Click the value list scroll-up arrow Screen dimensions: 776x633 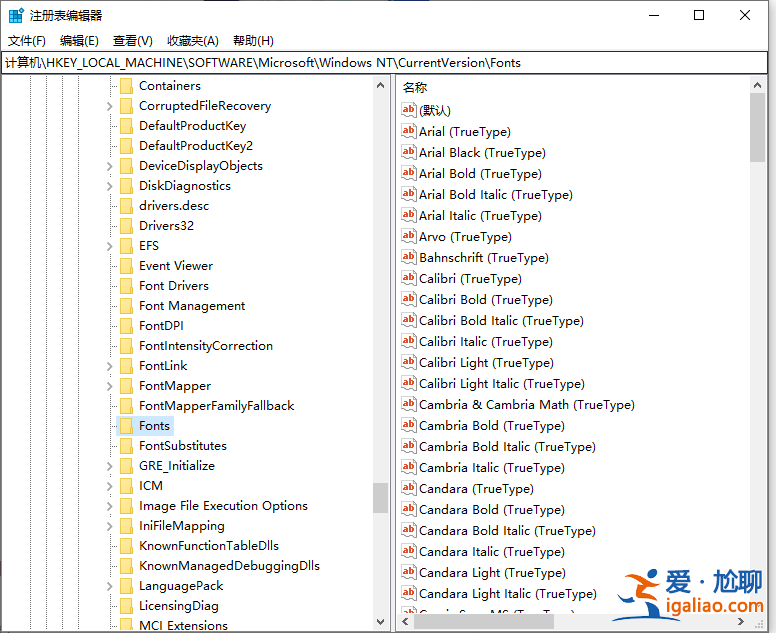[x=757, y=85]
